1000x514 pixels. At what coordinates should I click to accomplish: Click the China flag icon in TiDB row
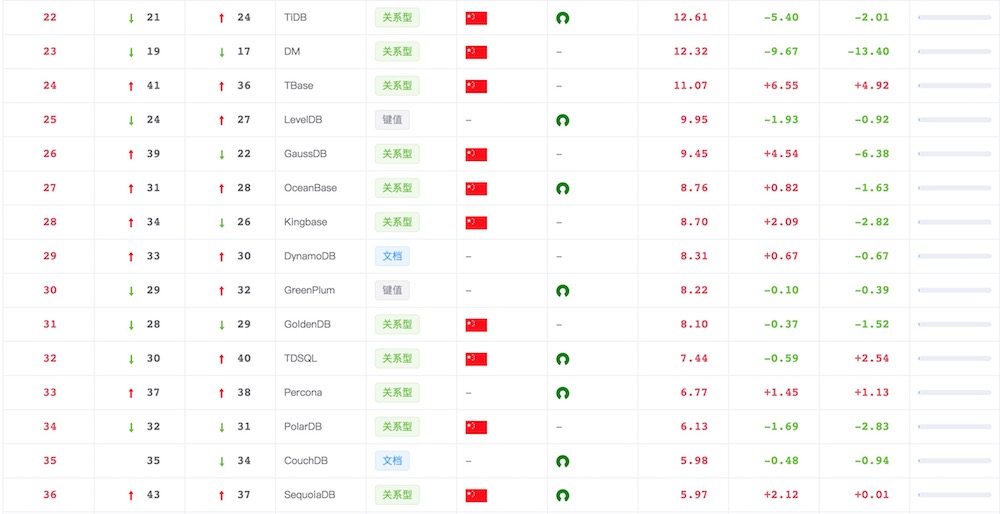coord(476,18)
